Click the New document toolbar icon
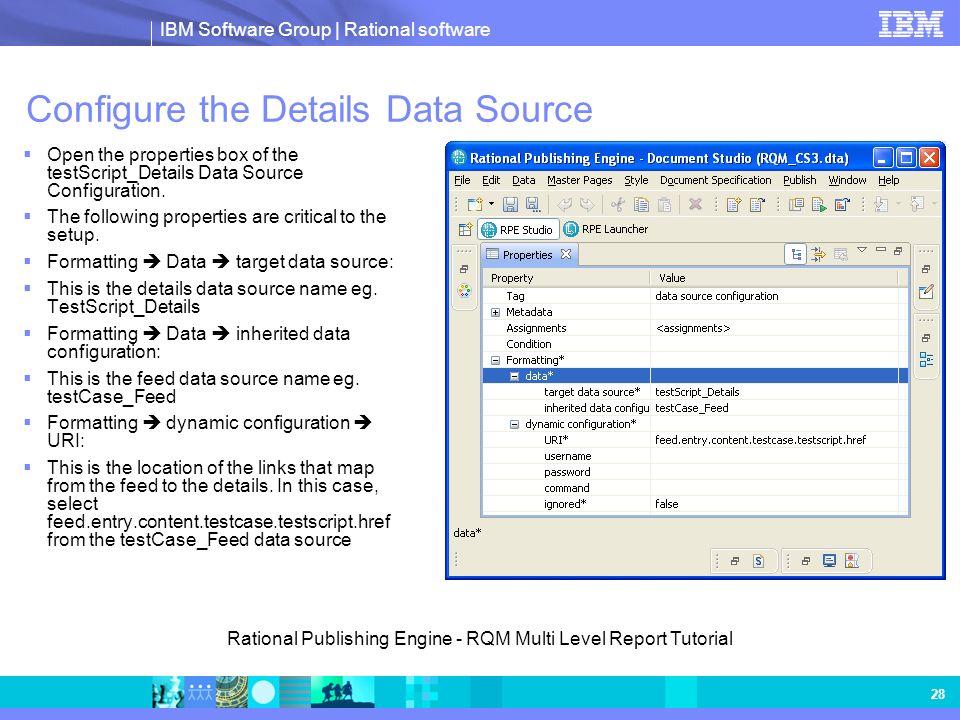 pyautogui.click(x=475, y=204)
